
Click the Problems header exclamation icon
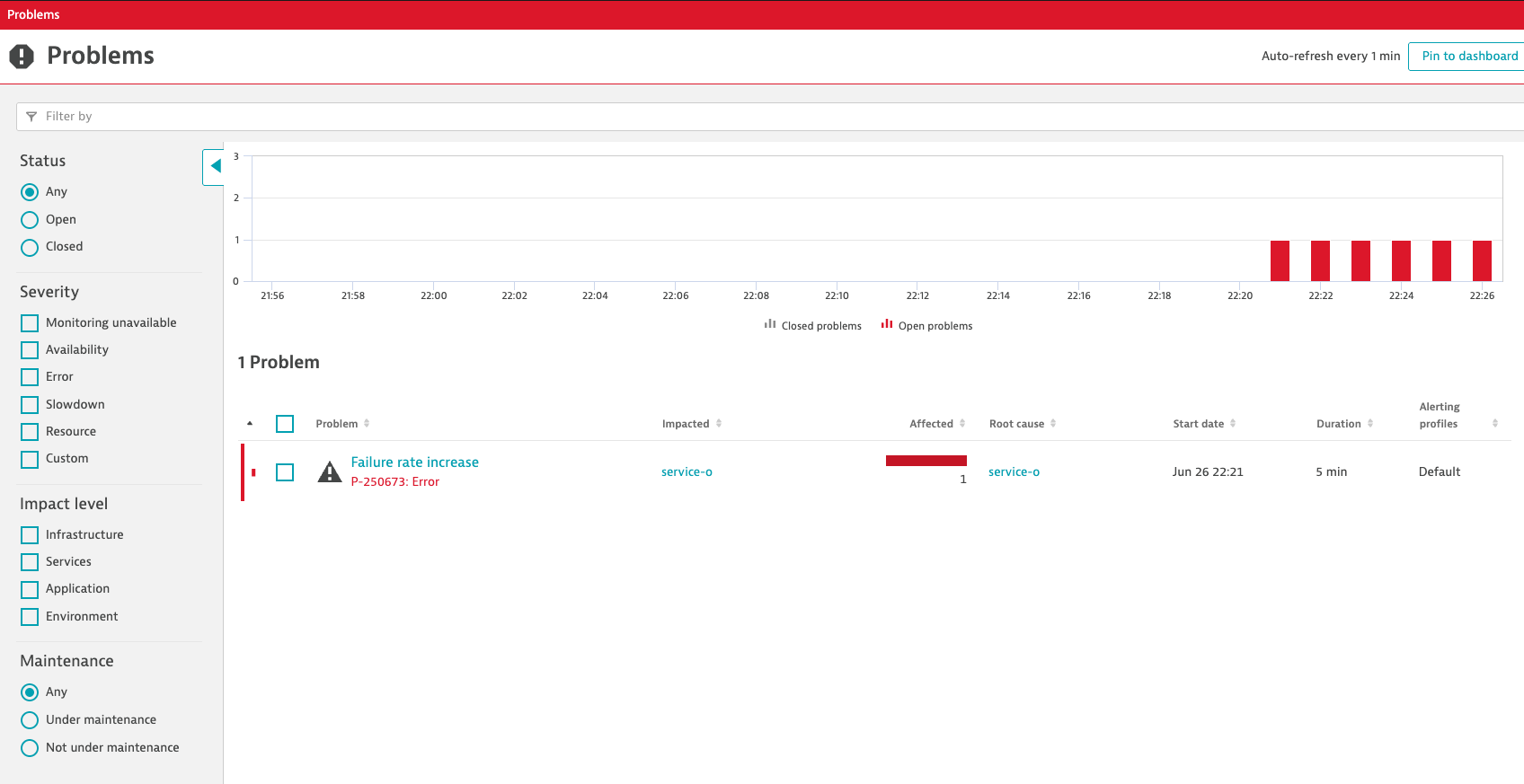point(22,57)
